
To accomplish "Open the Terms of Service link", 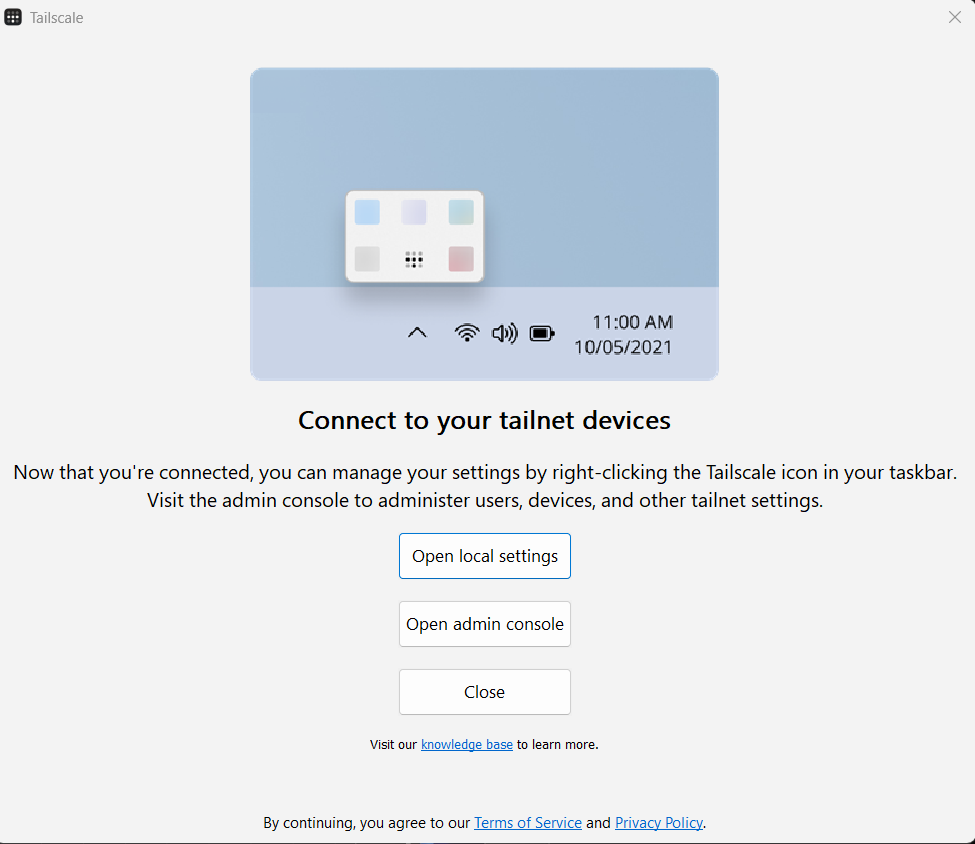I will pyautogui.click(x=528, y=823).
